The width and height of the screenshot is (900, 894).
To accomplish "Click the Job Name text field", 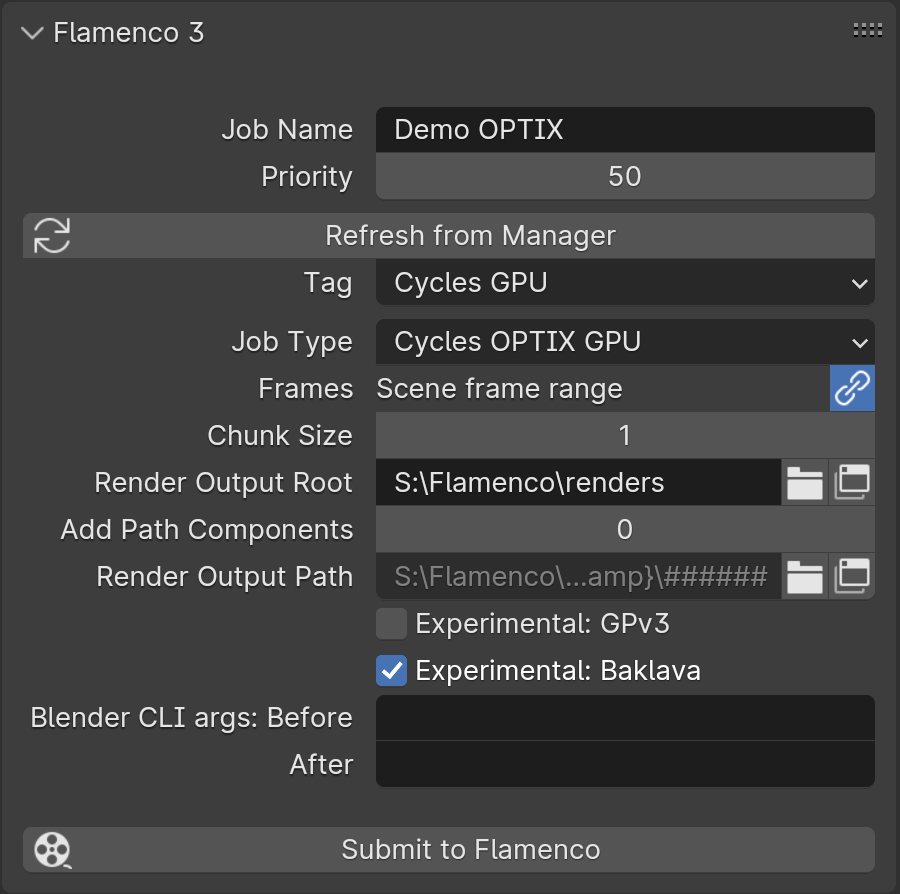I will (625, 130).
